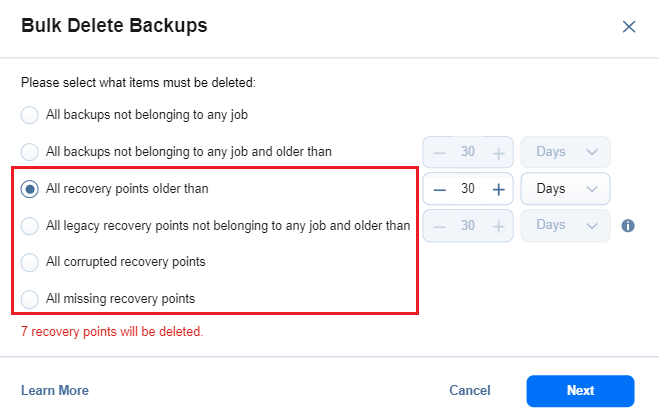This screenshot has height=420, width=659.
Task: Open the disabled Days dropdown for backups
Action: coord(565,152)
